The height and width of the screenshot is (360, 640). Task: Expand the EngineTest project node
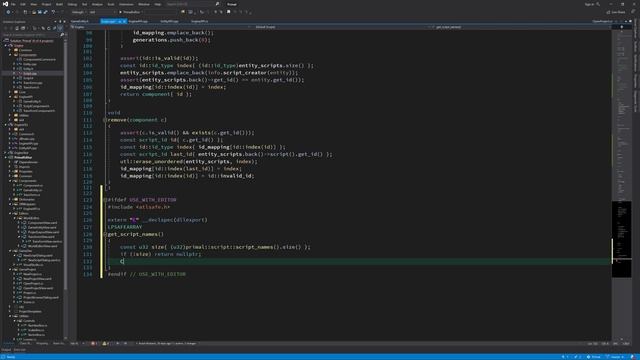tap(6, 153)
